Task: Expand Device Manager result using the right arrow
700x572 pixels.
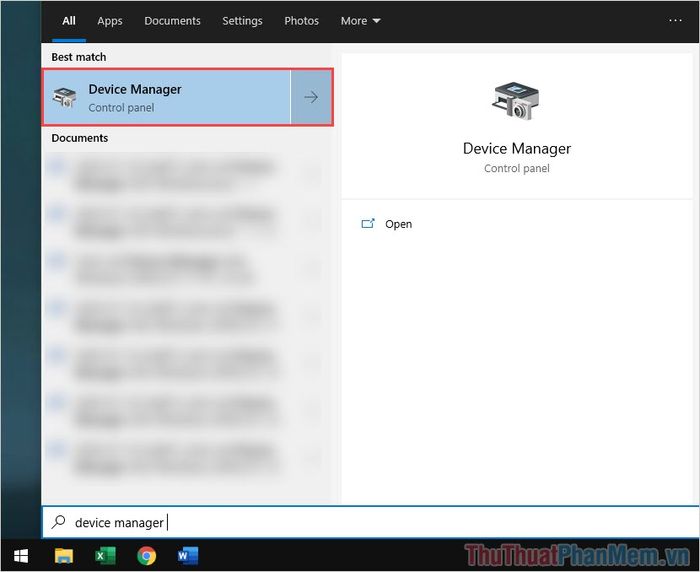Action: (x=311, y=97)
